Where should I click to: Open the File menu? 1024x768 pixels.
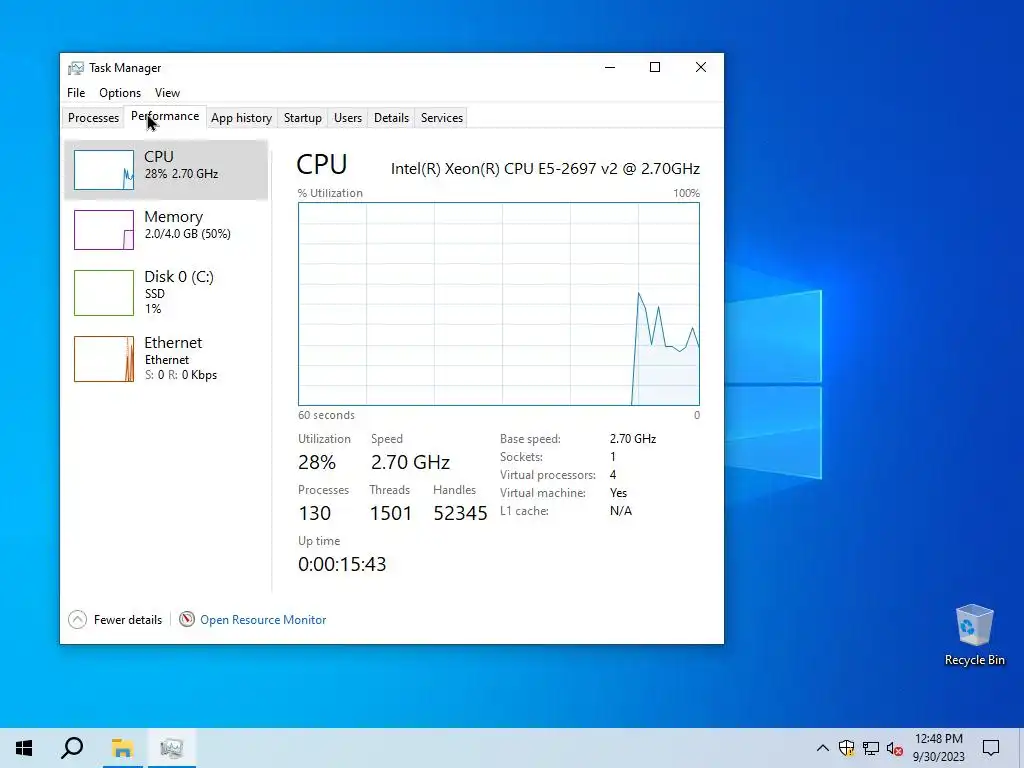pos(76,93)
